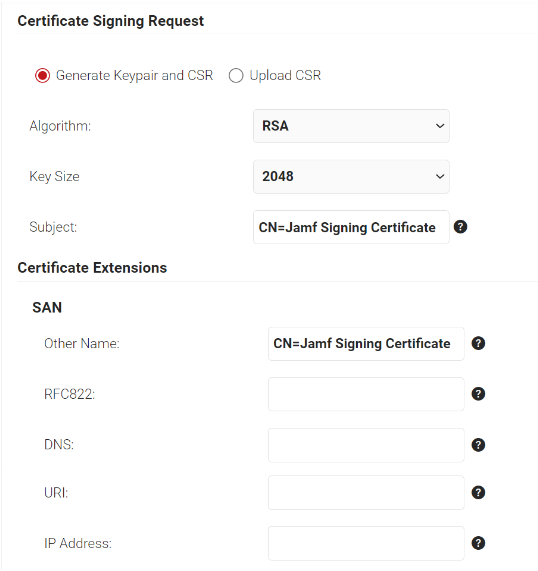This screenshot has height=571, width=538.
Task: Focus the URI text box
Action: 366,493
